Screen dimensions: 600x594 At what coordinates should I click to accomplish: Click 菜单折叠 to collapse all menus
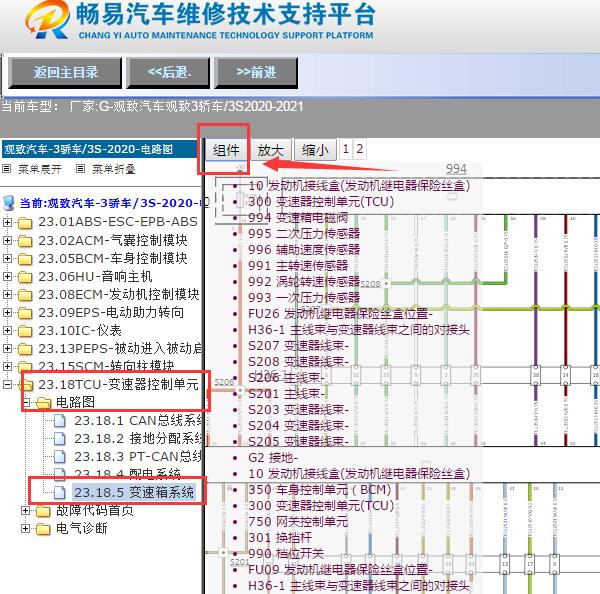pos(114,169)
